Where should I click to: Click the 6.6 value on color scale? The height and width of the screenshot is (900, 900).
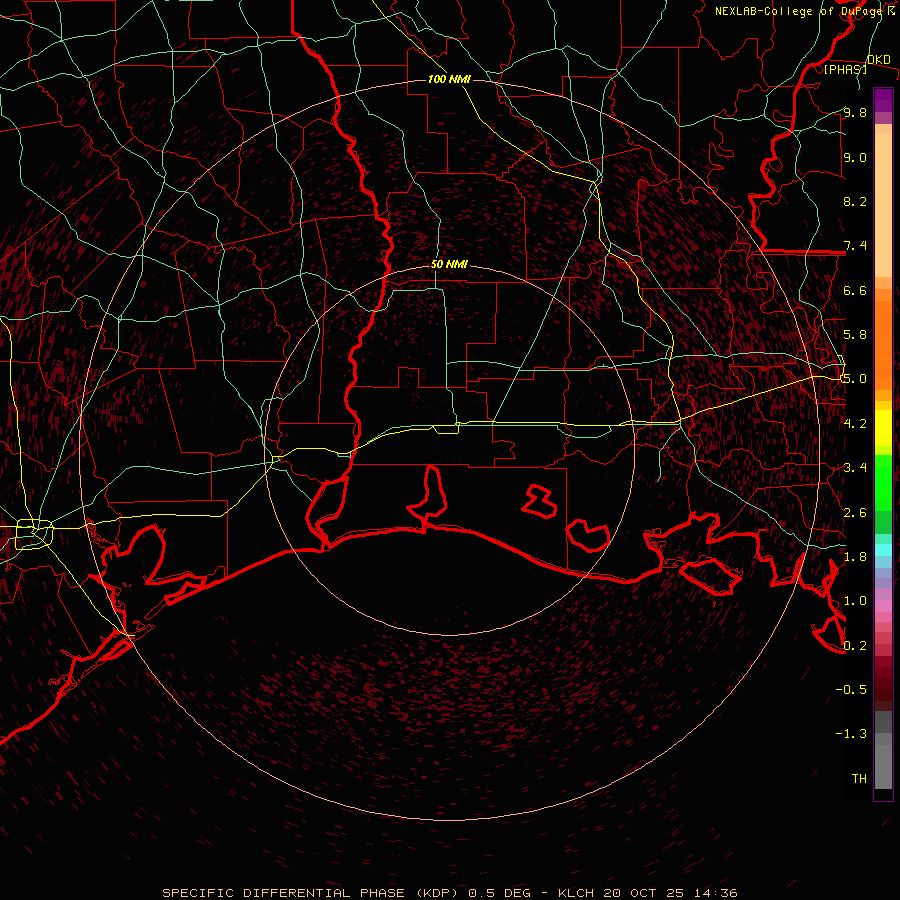(855, 290)
